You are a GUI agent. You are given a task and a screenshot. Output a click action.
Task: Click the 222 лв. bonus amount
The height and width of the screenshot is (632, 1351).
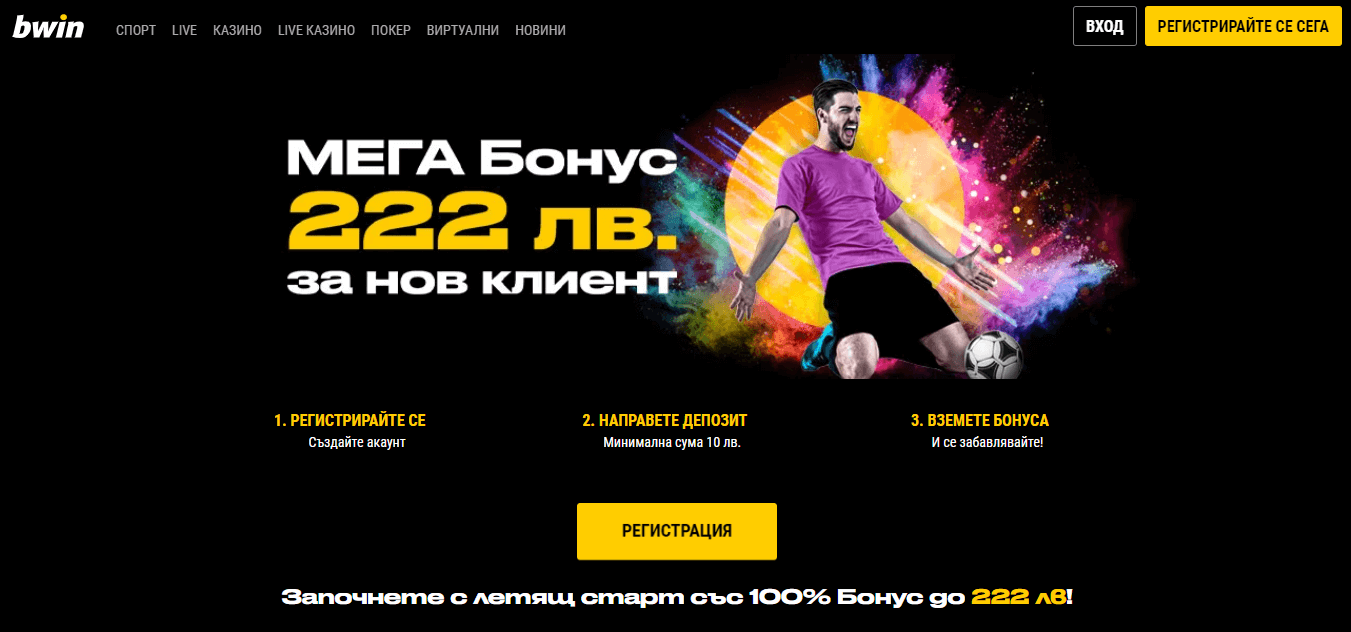pyautogui.click(x=481, y=221)
